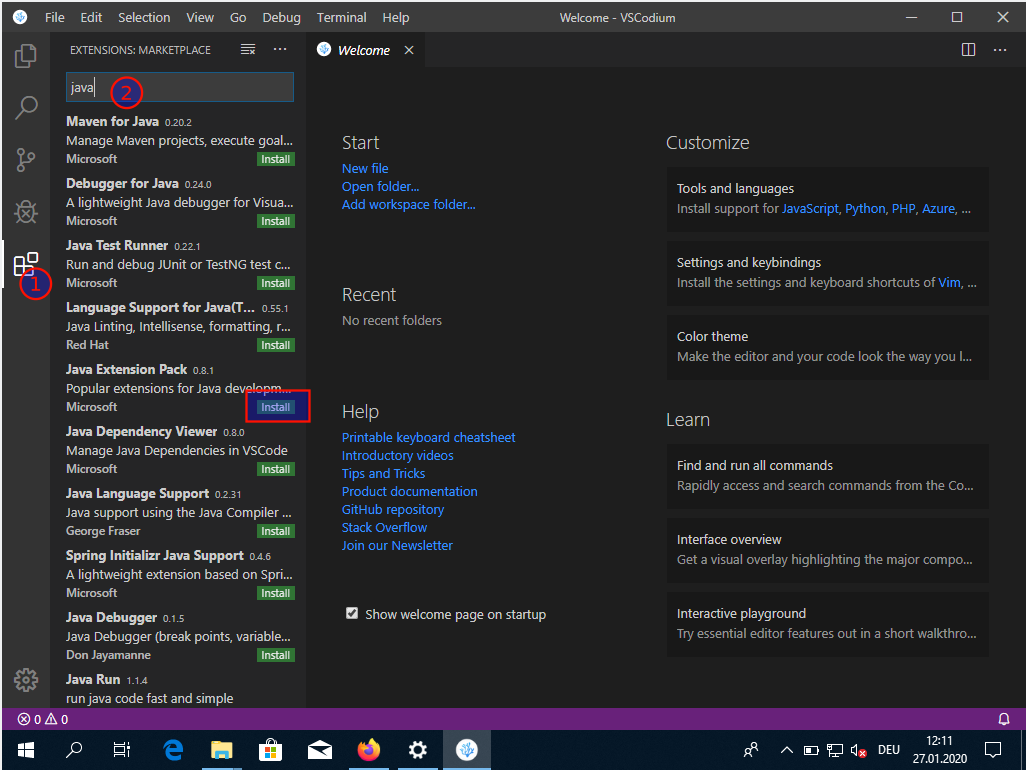Open Windows Action Center notifications
The width and height of the screenshot is (1026, 770).
(993, 750)
